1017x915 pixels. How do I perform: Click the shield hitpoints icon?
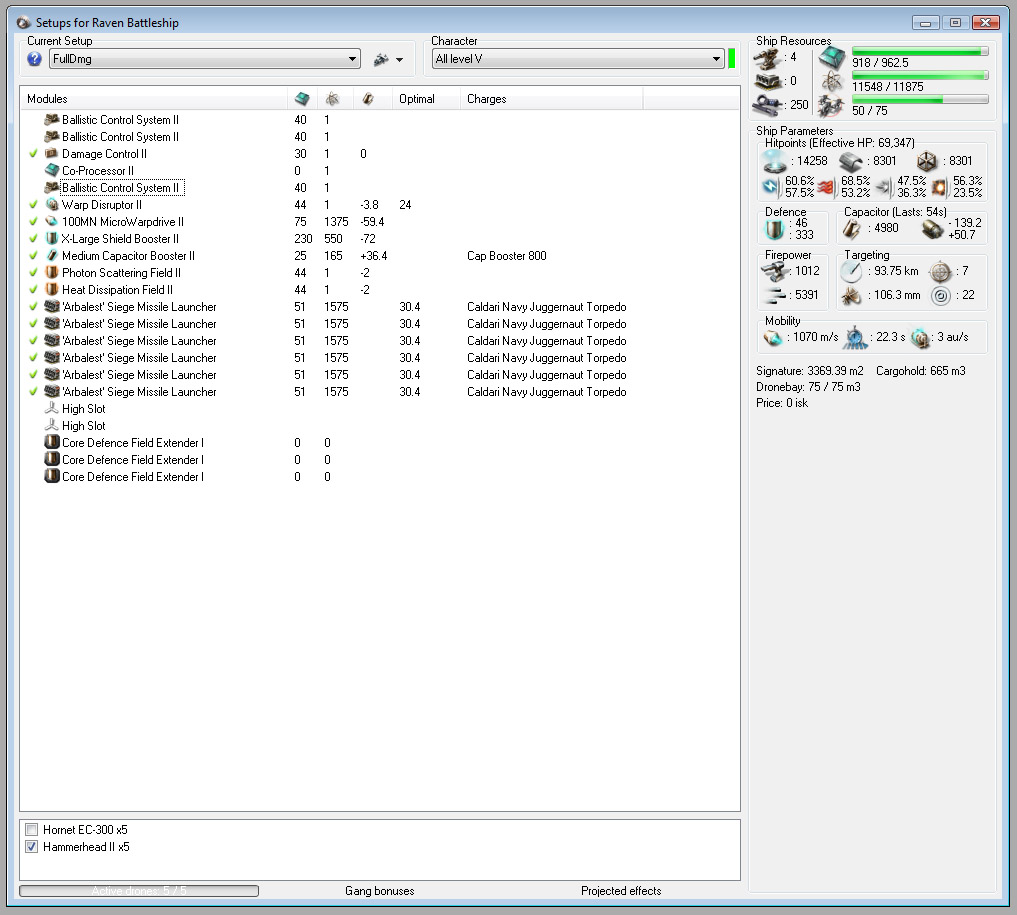[x=775, y=161]
